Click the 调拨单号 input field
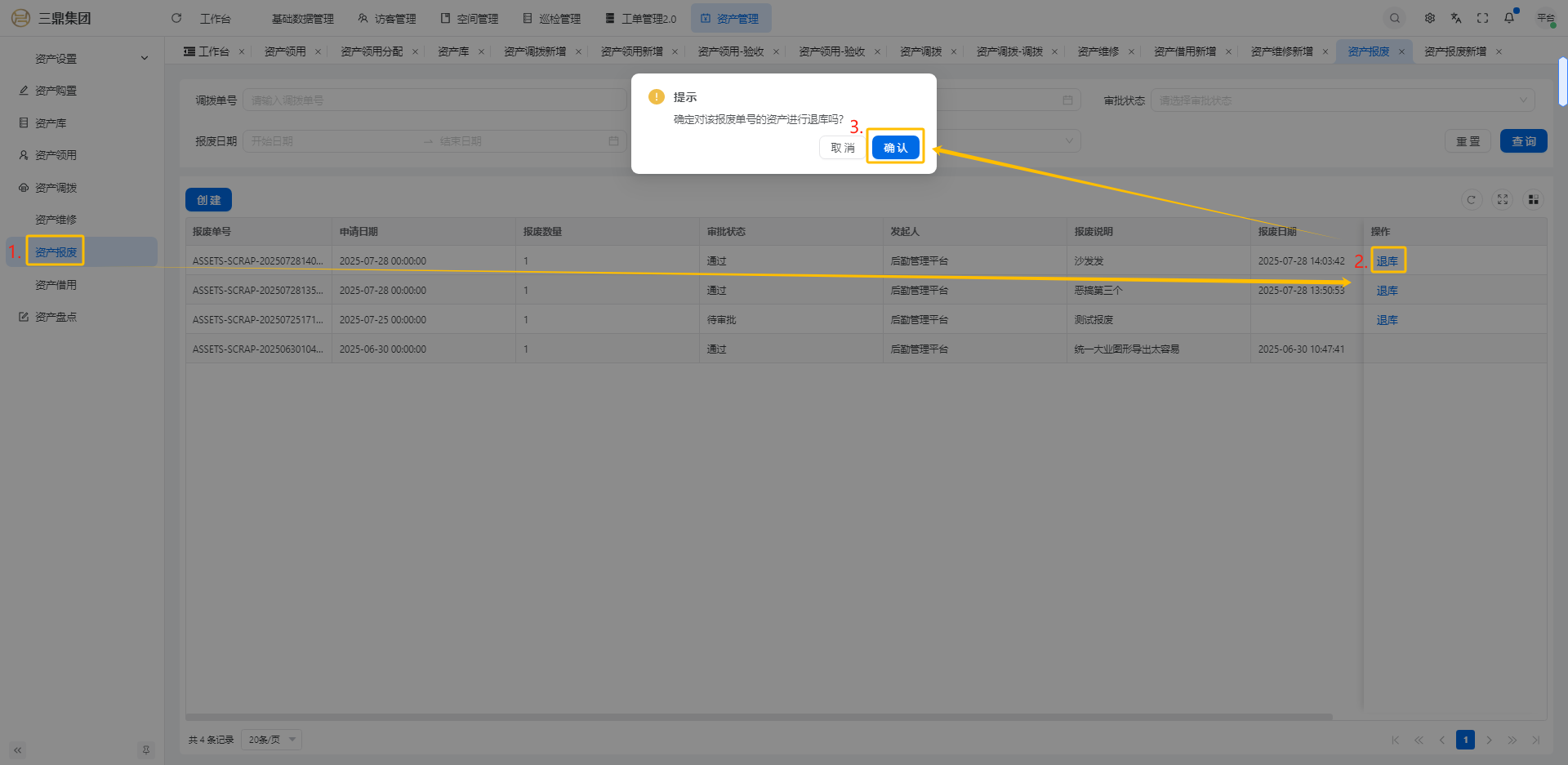The image size is (1568, 765). click(434, 100)
